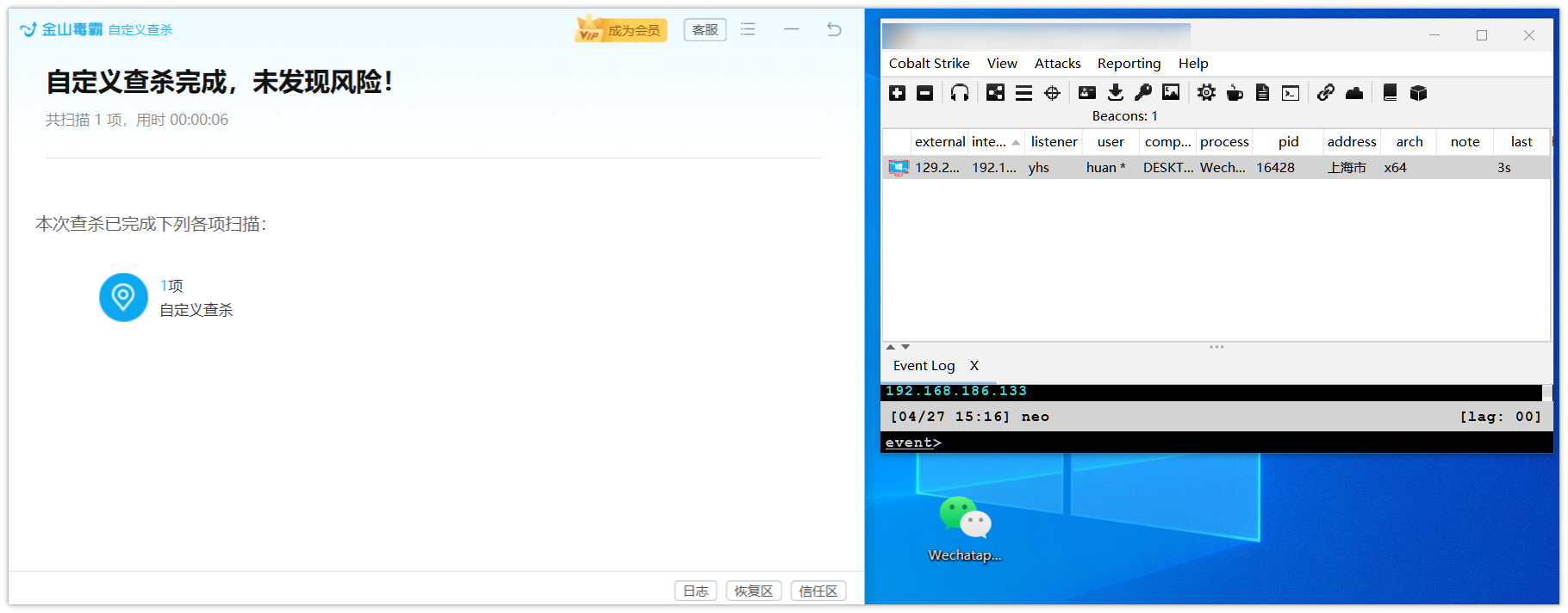The height and width of the screenshot is (613, 1568).
Task: Click the beacon computer icon in session row
Action: coord(899,168)
